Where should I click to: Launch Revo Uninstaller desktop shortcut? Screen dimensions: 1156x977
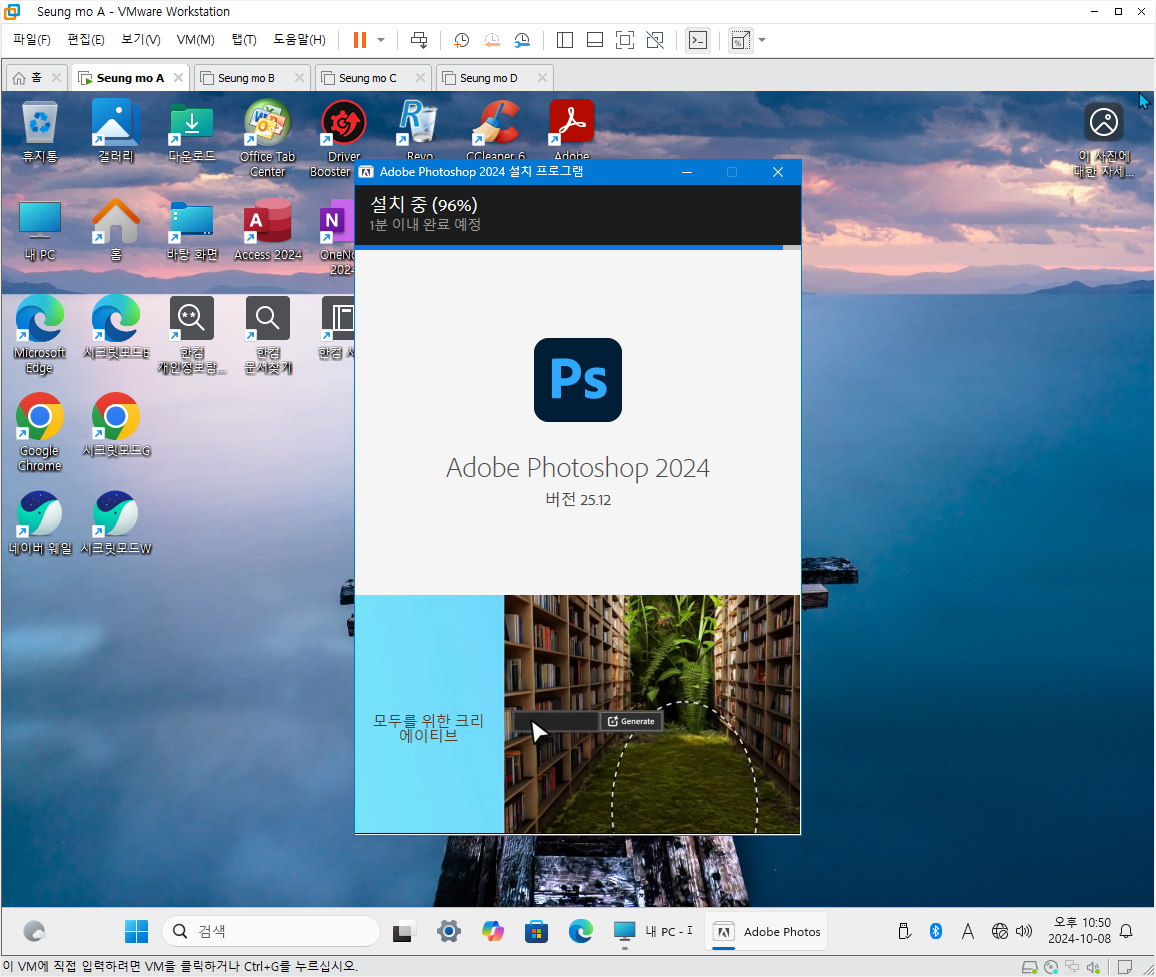coord(419,131)
